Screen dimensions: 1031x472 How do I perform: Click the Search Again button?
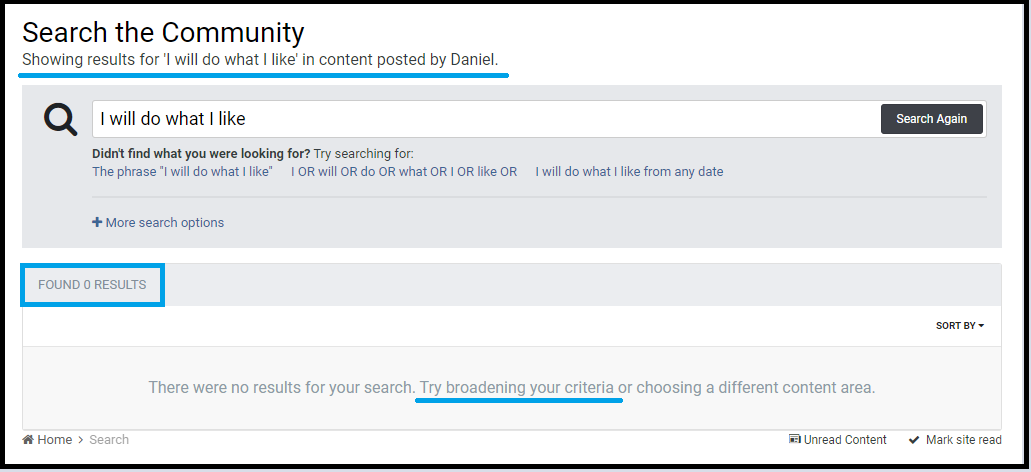(932, 119)
